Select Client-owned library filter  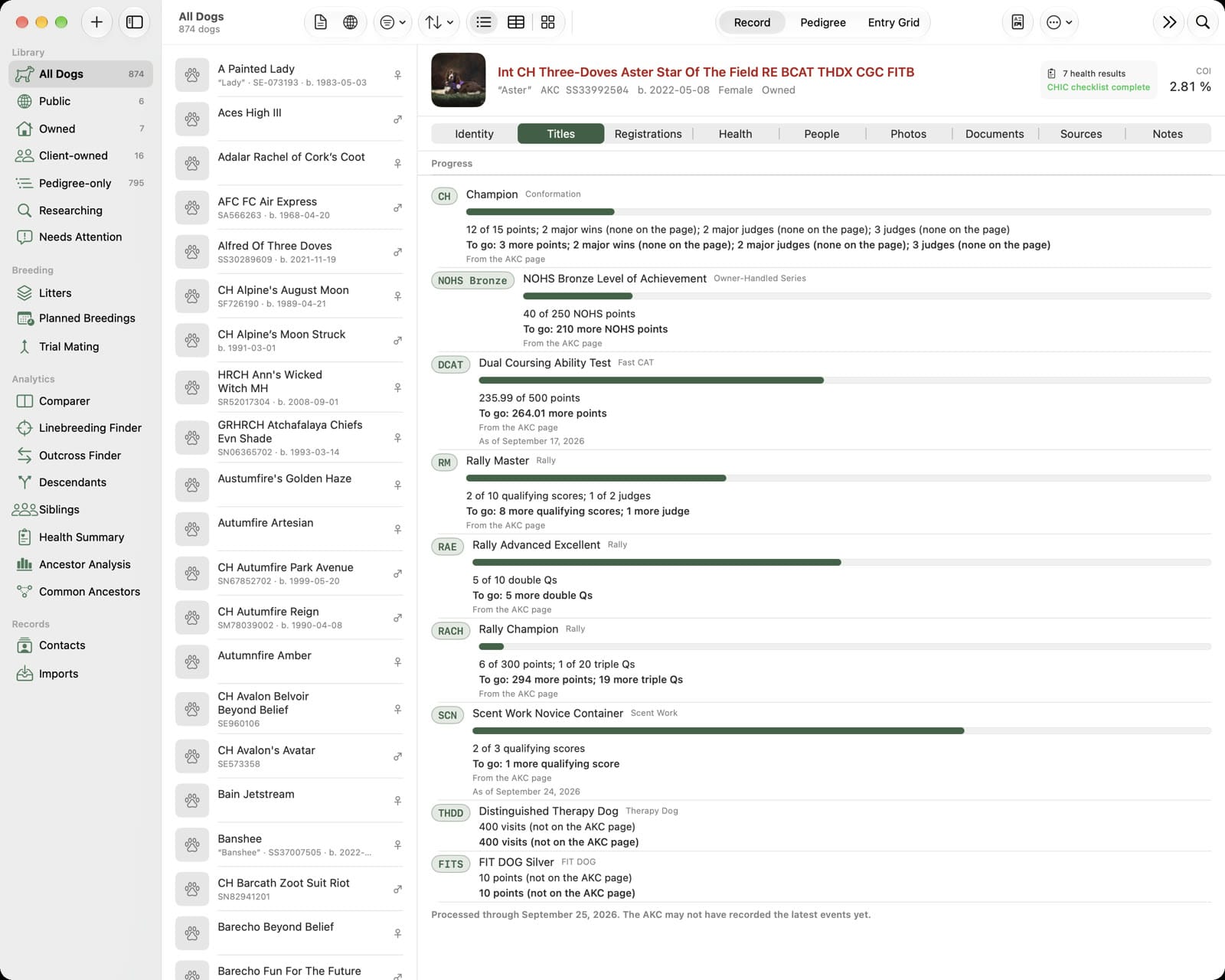click(80, 155)
